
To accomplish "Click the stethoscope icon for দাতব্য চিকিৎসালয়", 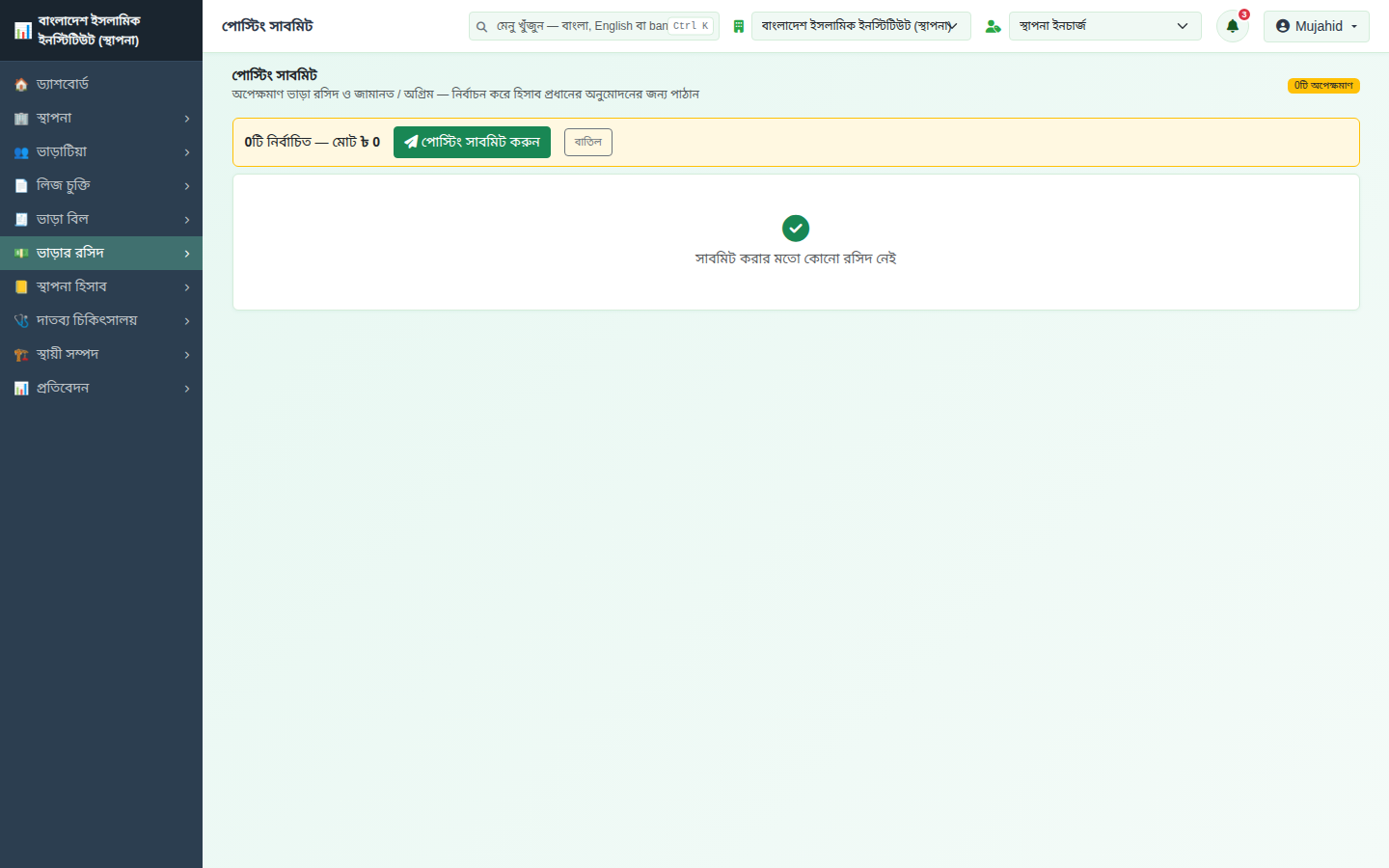I will click(x=21, y=321).
